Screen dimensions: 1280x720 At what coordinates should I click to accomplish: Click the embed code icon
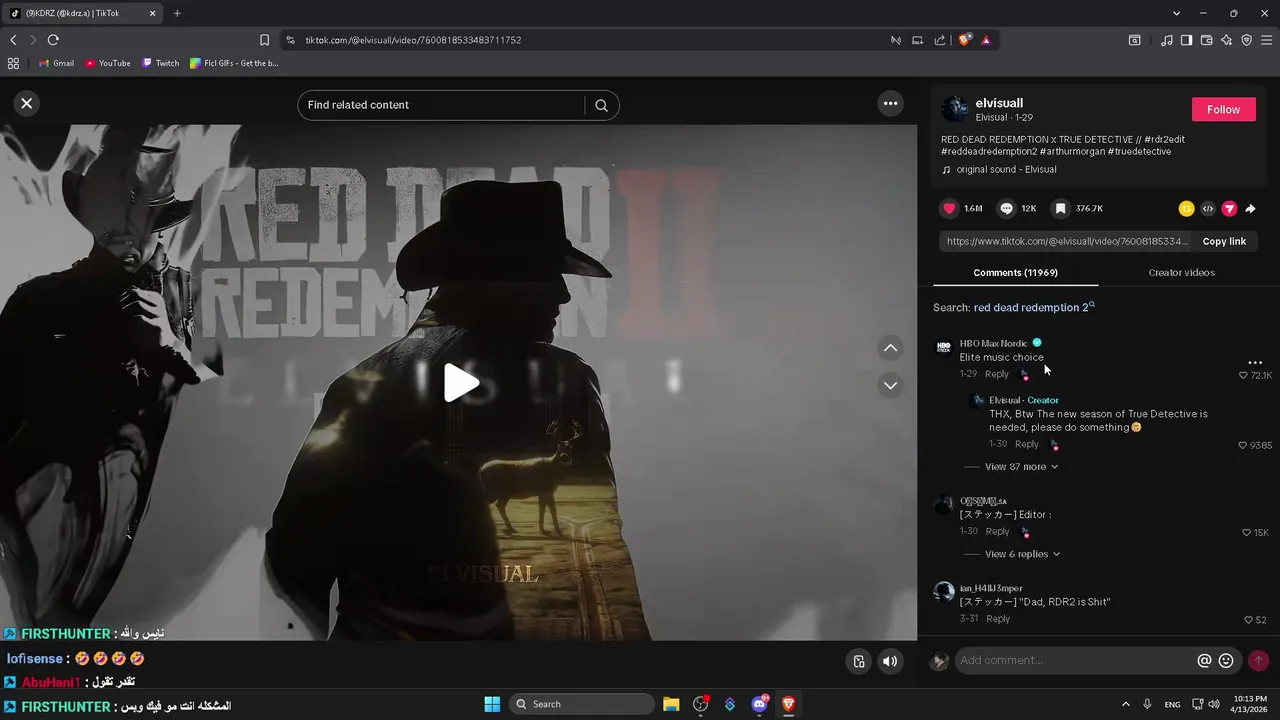pyautogui.click(x=1208, y=209)
